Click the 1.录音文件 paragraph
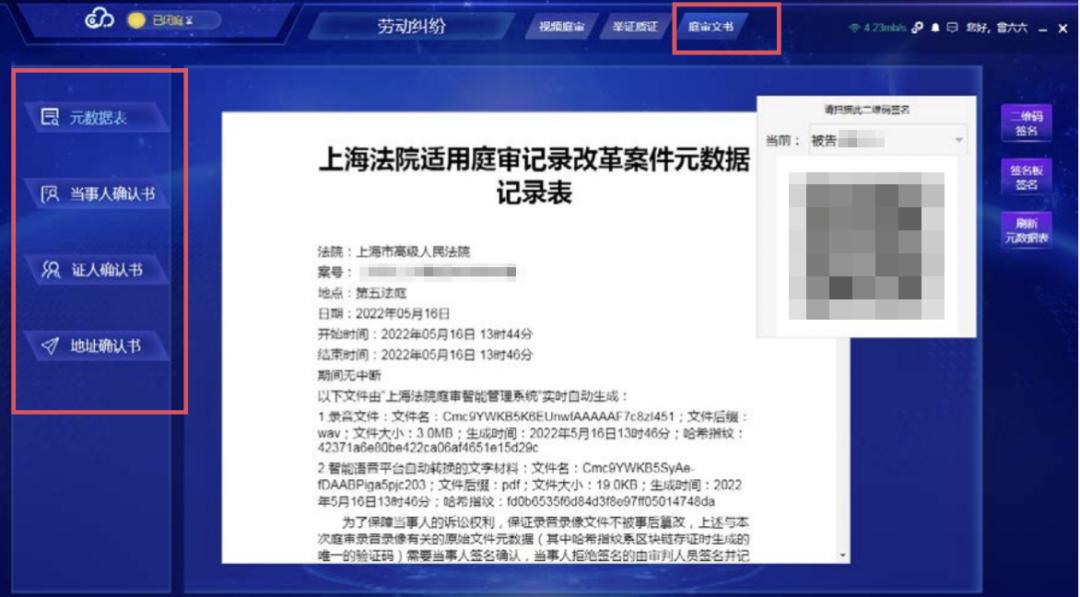The image size is (1080, 597). (x=534, y=432)
